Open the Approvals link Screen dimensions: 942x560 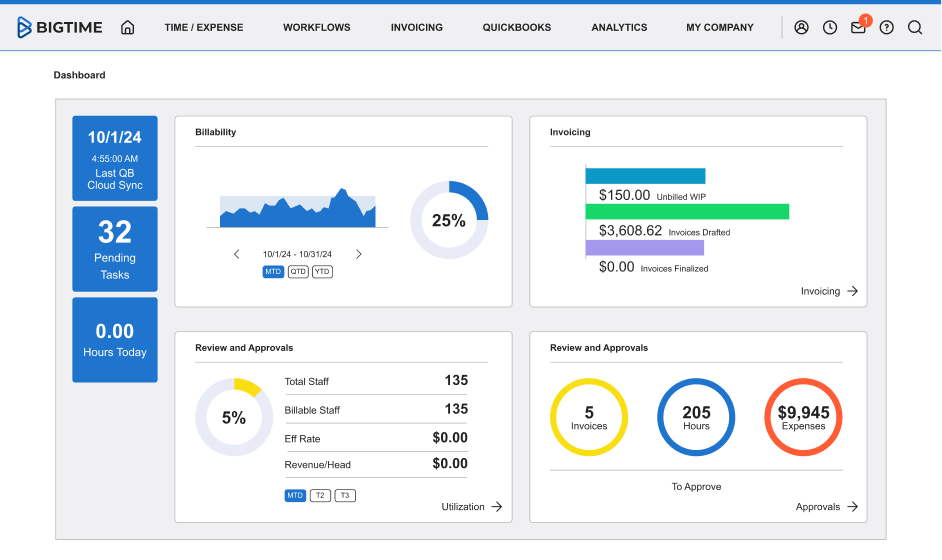tap(818, 507)
